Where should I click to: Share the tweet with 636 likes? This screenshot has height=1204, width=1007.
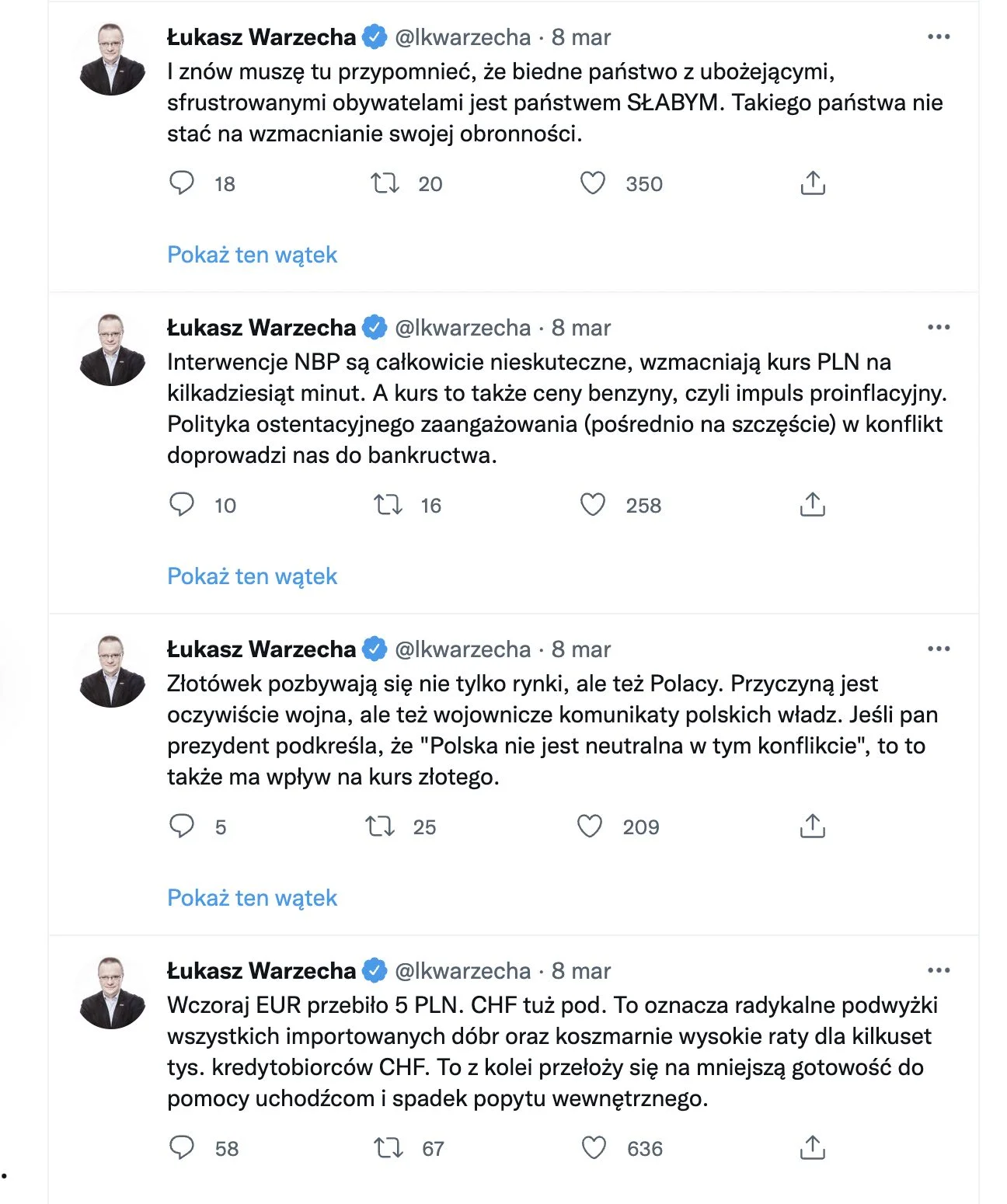tap(812, 1147)
